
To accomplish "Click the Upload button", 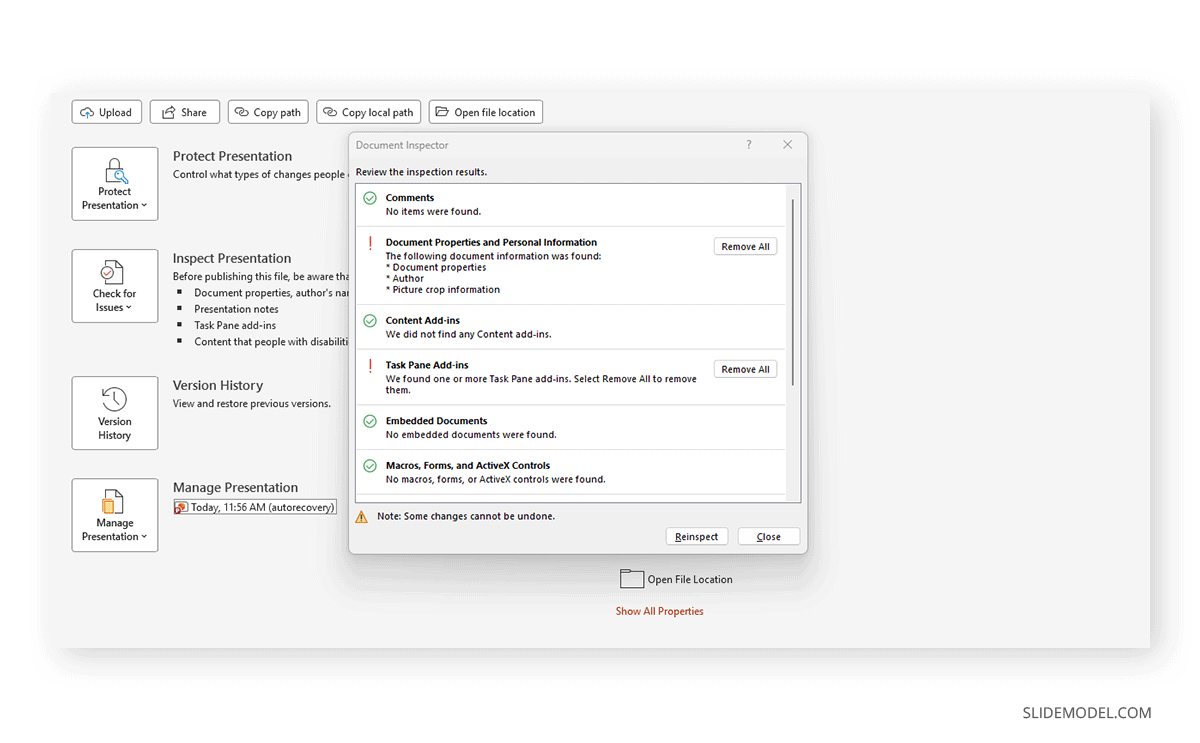I will pos(107,112).
